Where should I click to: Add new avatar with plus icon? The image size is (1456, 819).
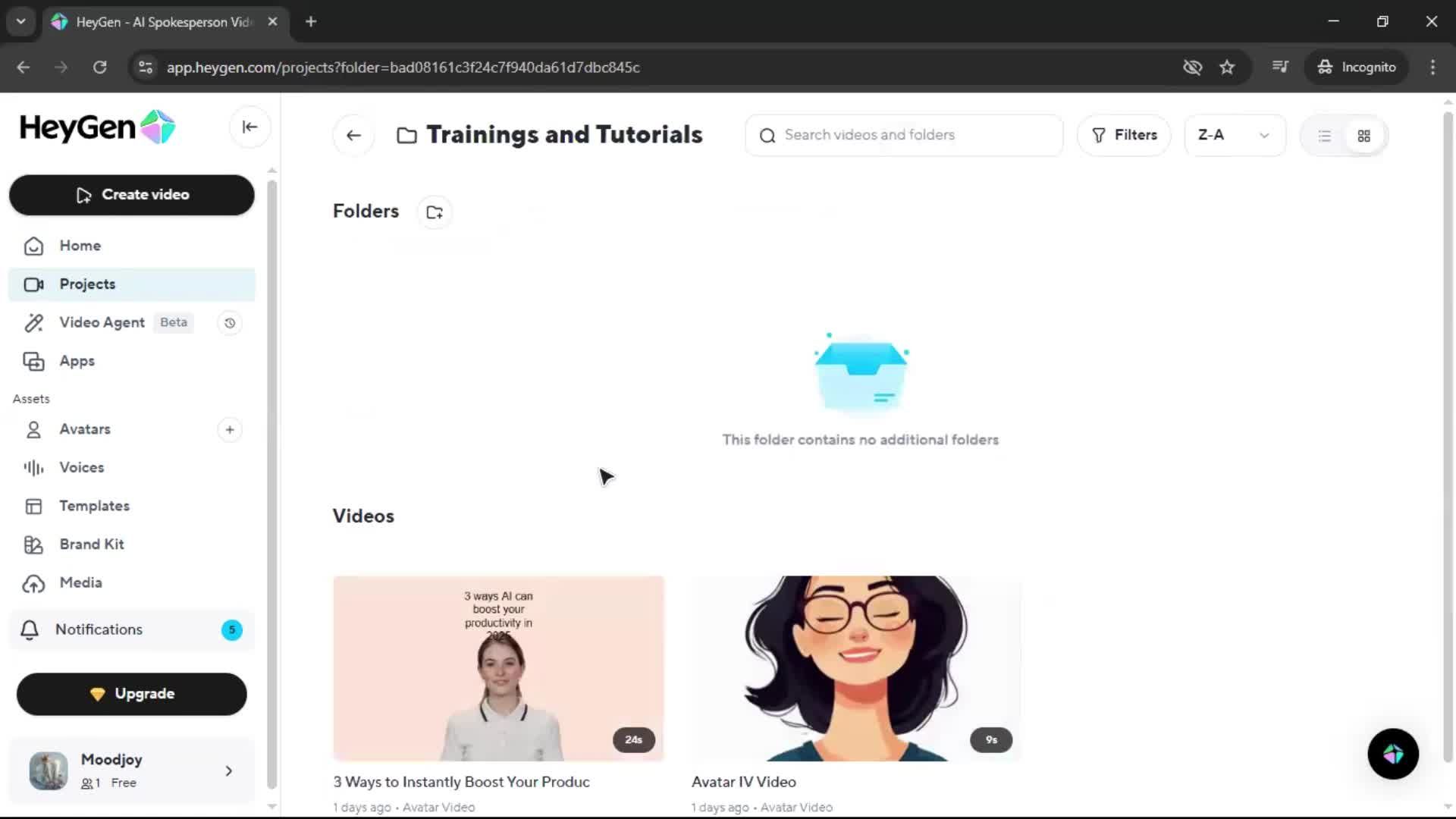point(230,430)
